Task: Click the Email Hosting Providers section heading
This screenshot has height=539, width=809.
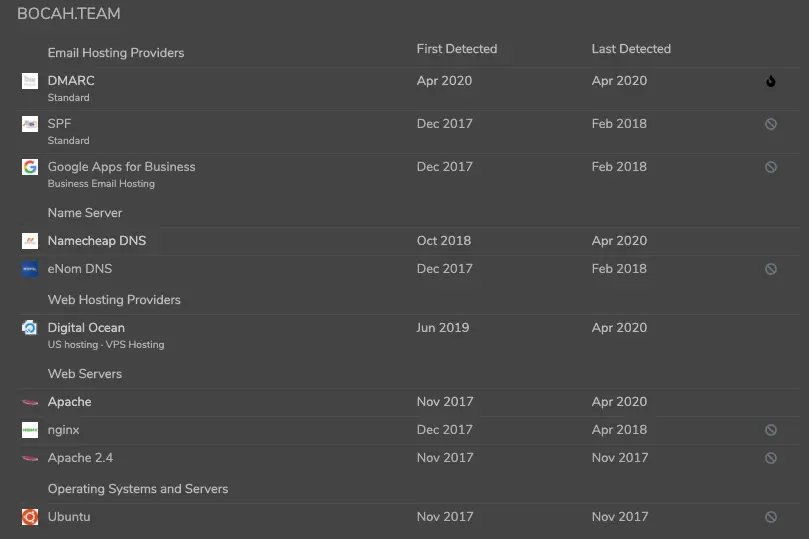Action: click(x=116, y=53)
